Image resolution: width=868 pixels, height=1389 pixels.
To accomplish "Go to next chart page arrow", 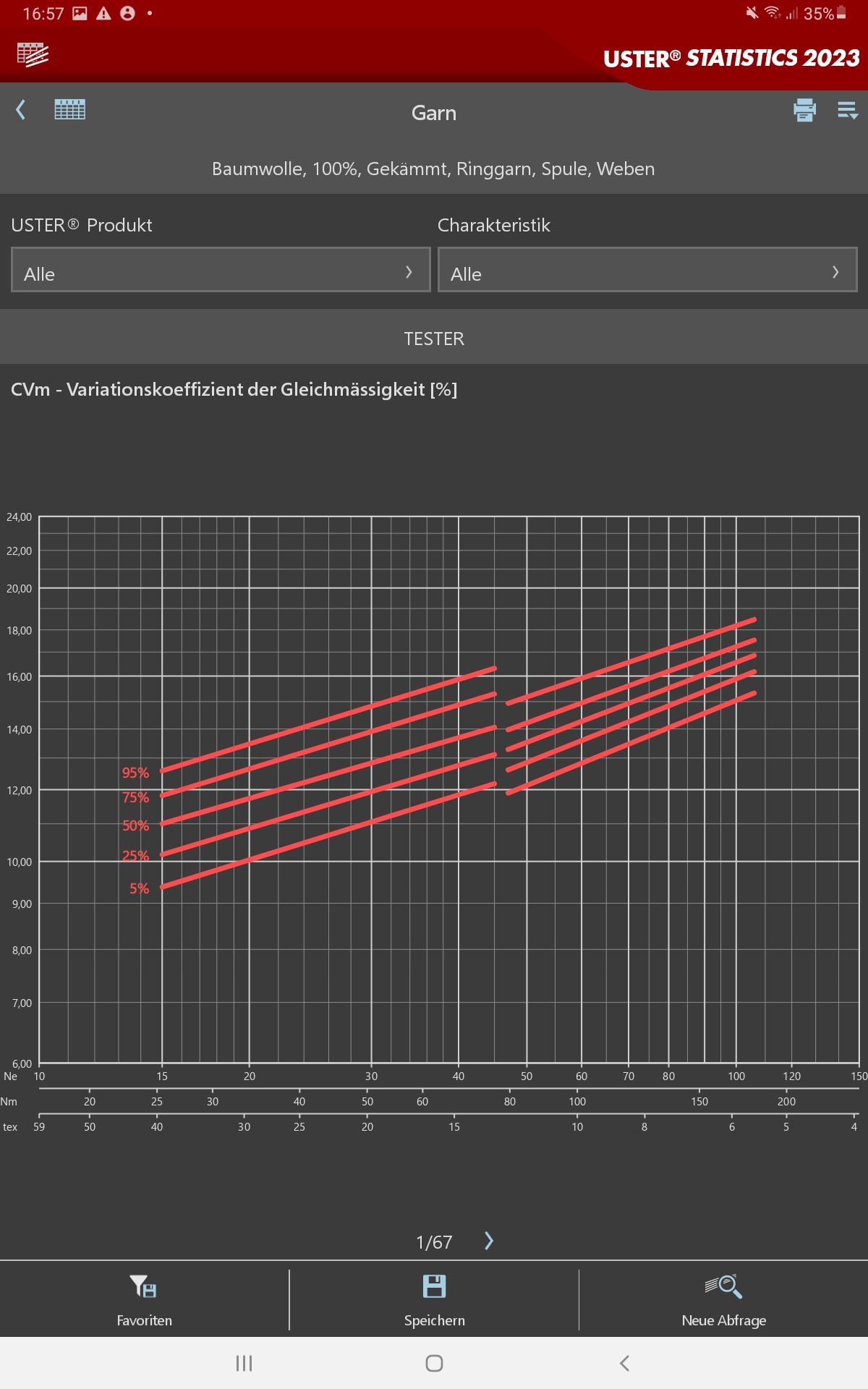I will point(489,1241).
